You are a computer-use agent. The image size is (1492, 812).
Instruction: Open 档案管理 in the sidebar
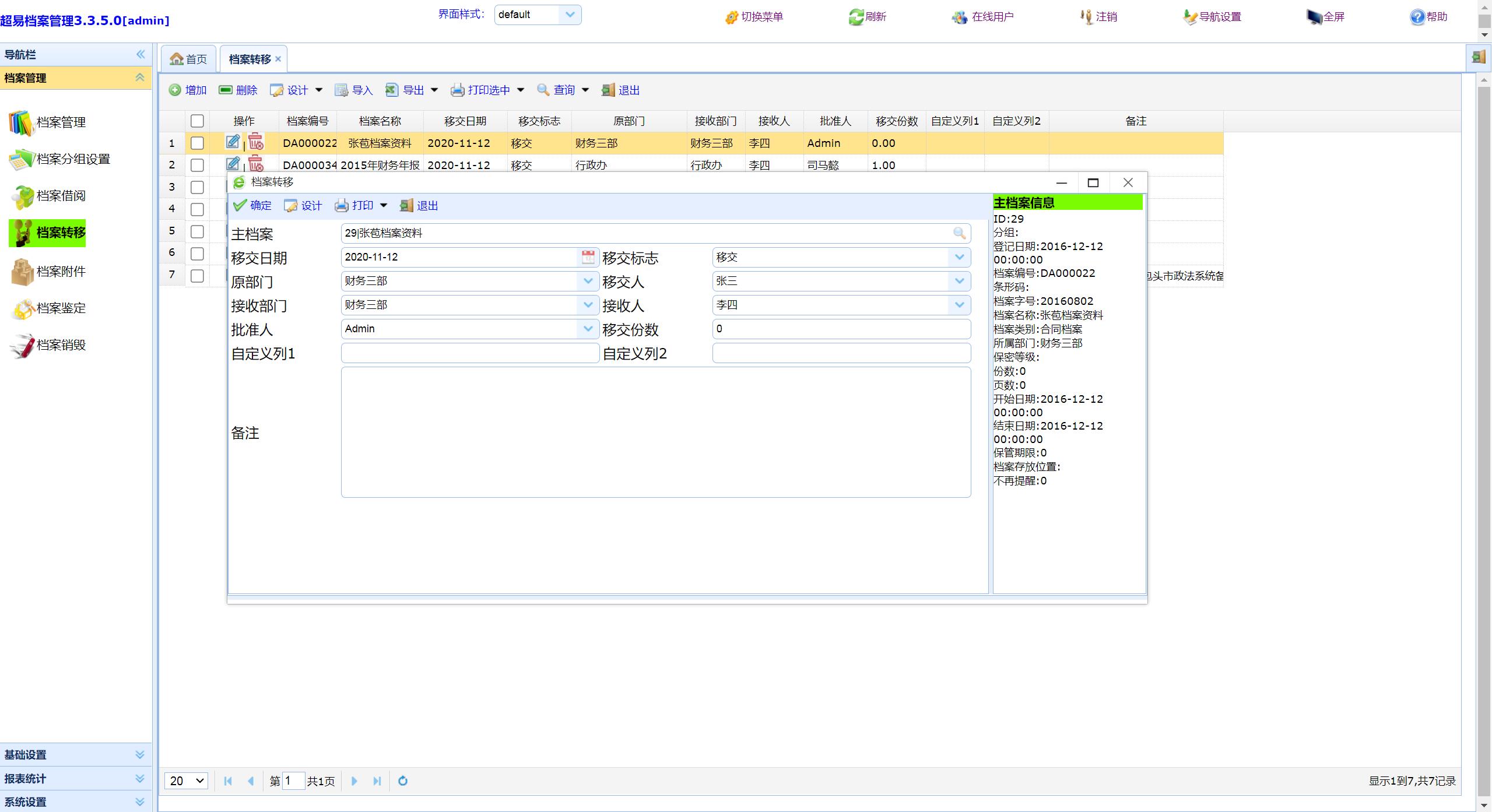(x=48, y=122)
